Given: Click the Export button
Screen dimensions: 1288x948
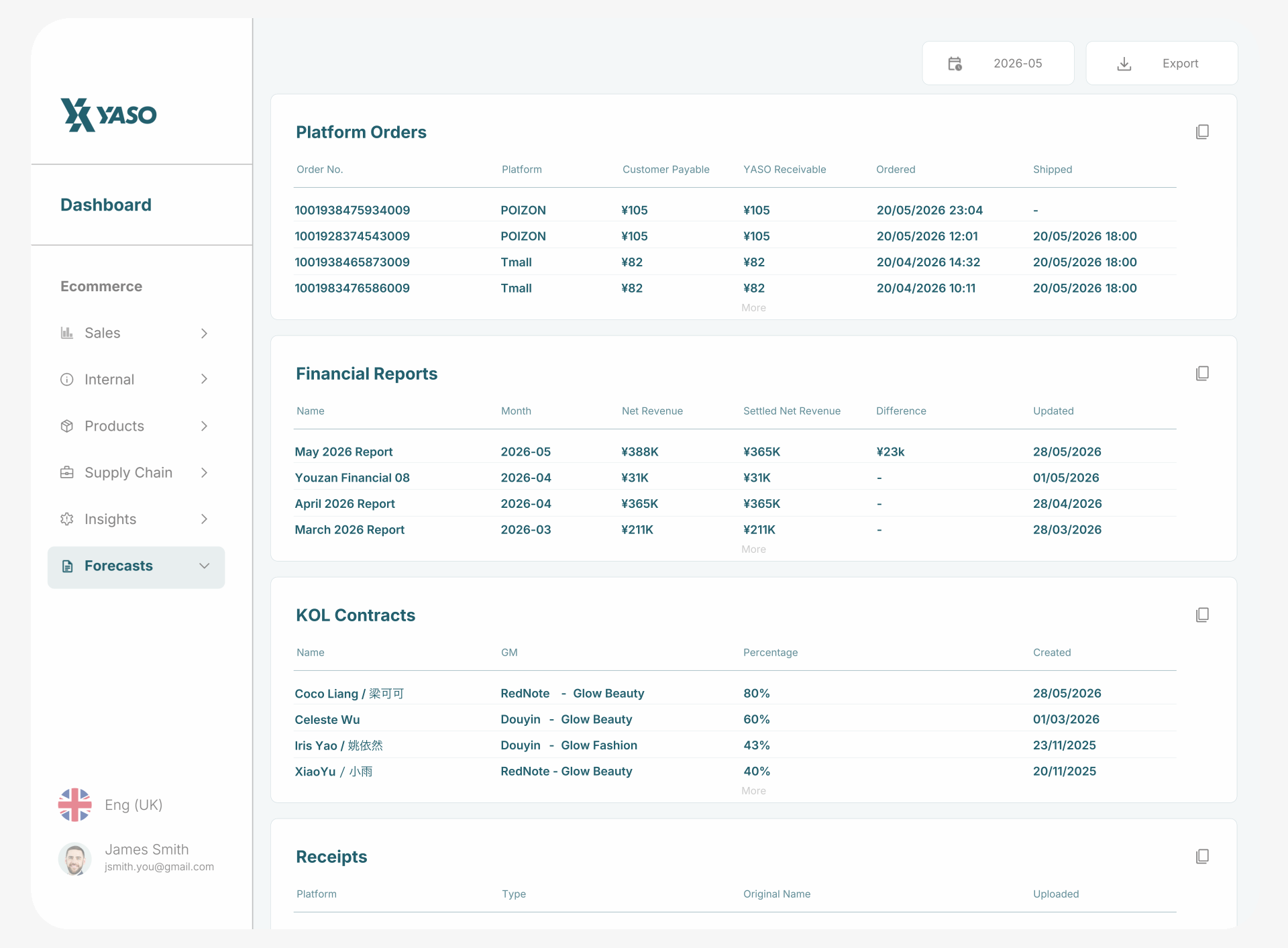Looking at the screenshot, I should click(1162, 63).
